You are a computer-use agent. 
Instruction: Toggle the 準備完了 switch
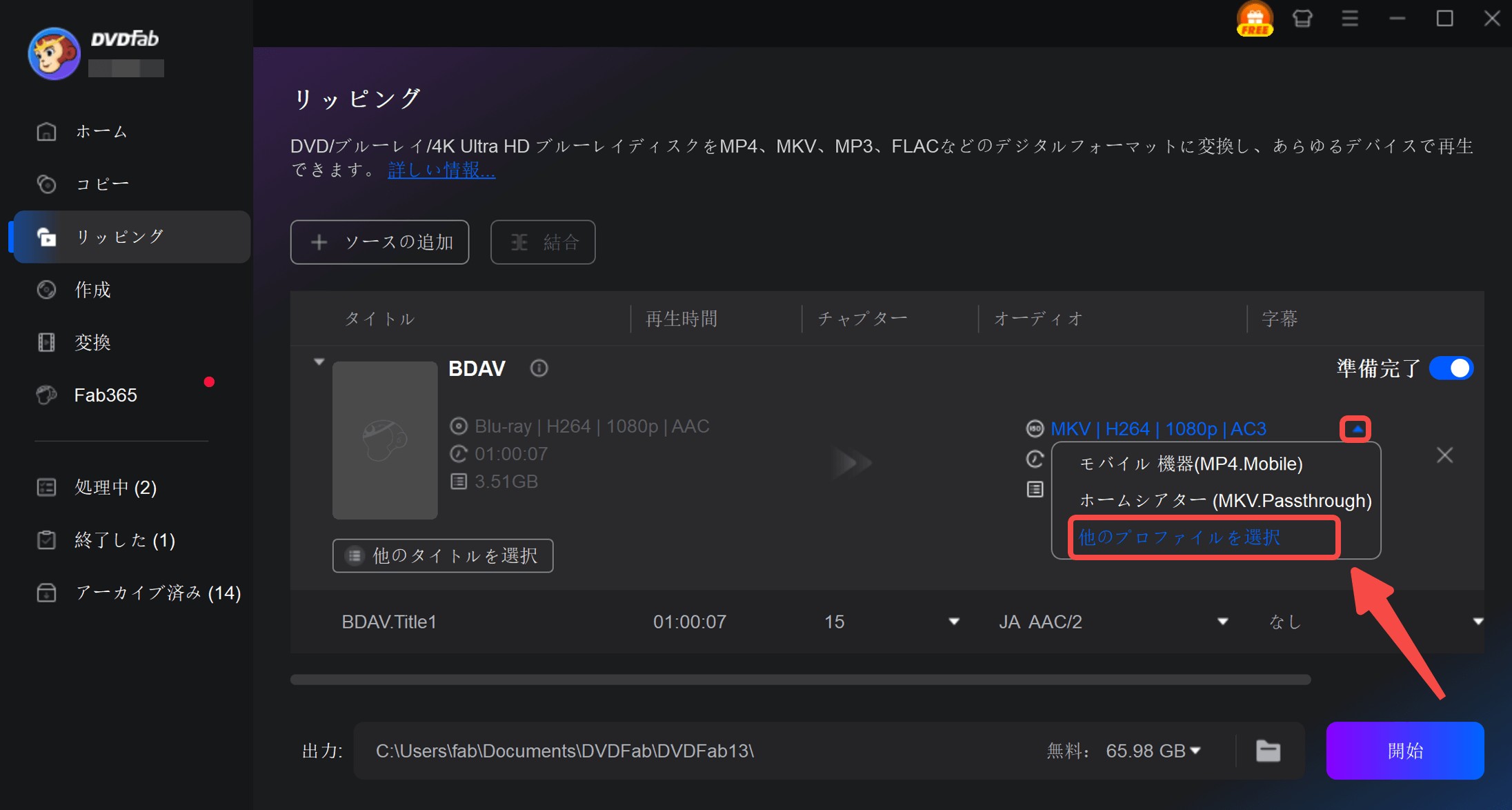(x=1451, y=368)
